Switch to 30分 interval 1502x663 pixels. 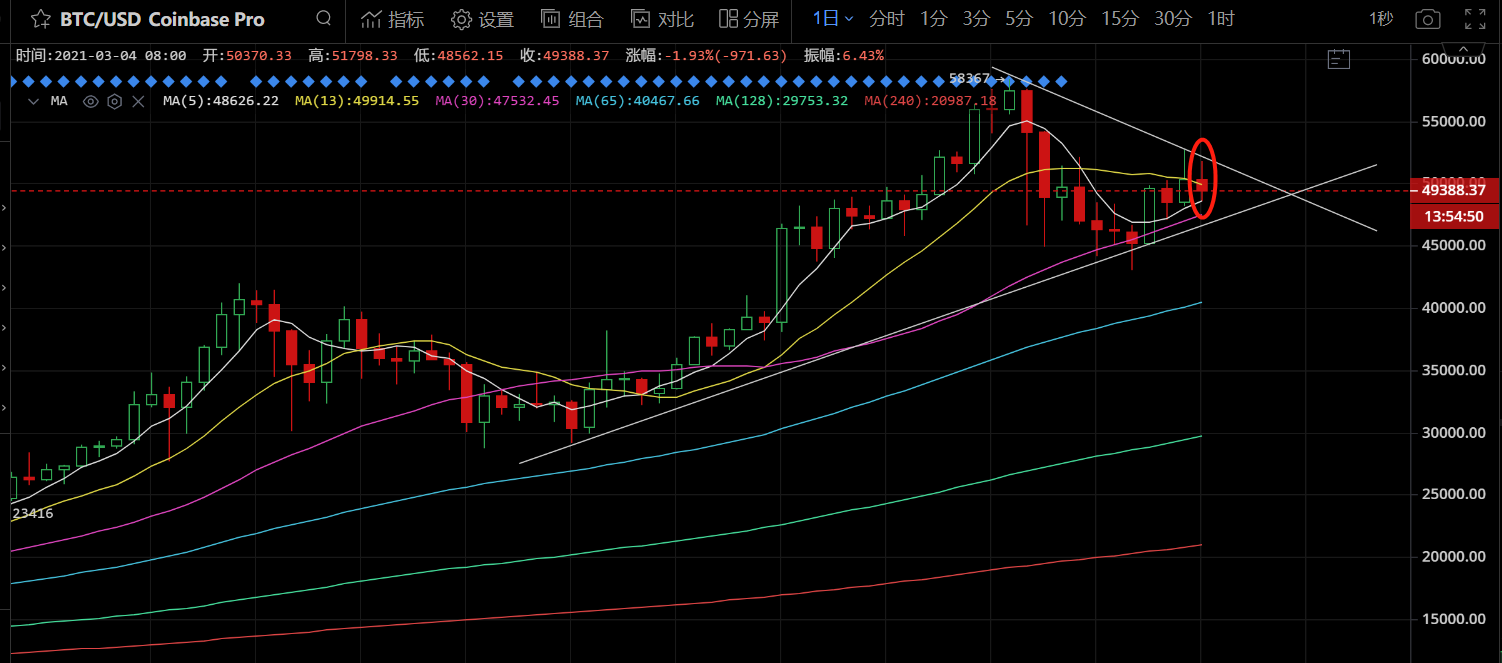[1172, 19]
